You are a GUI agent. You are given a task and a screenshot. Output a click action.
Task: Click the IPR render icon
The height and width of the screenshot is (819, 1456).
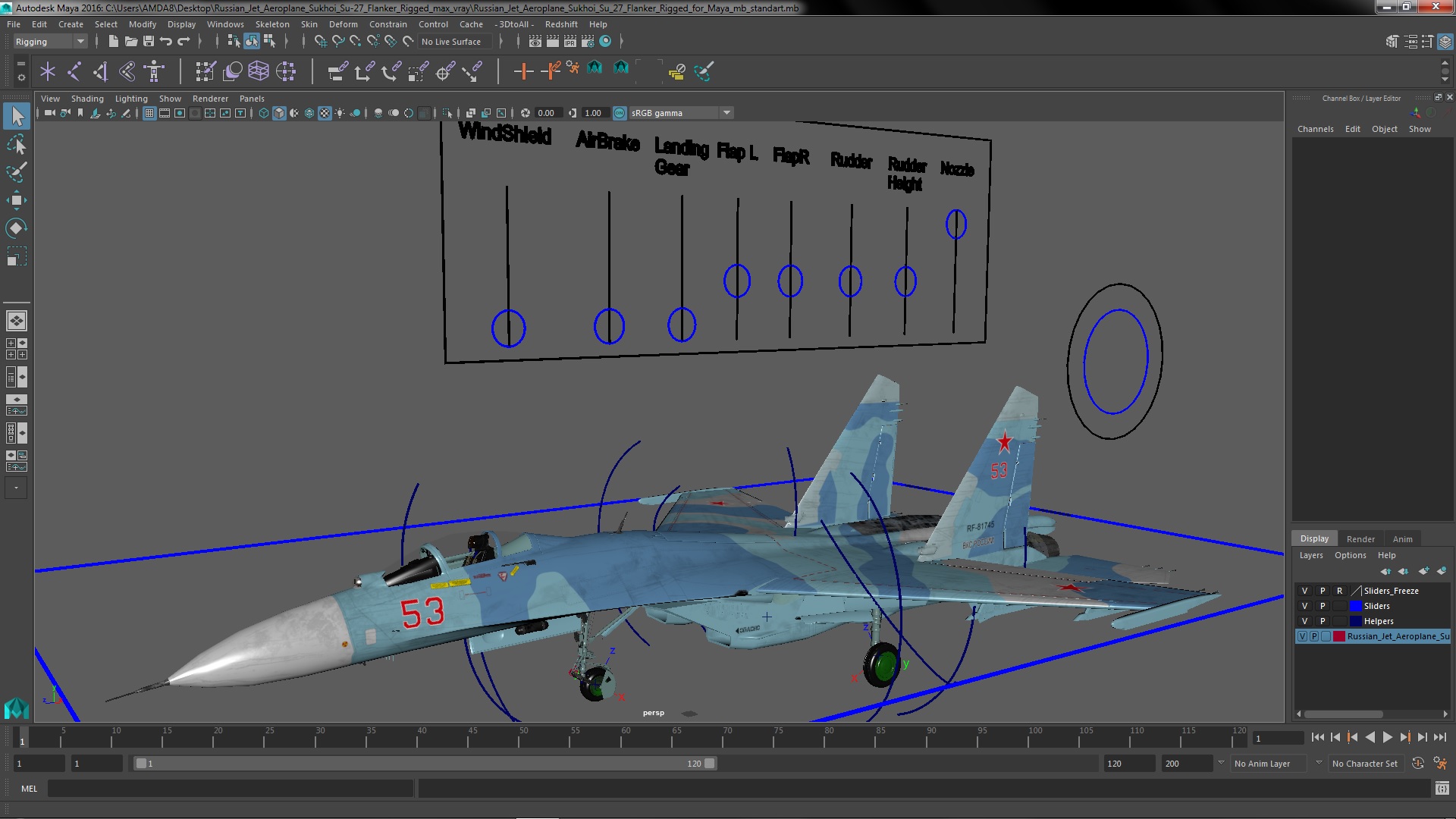pyautogui.click(x=570, y=41)
